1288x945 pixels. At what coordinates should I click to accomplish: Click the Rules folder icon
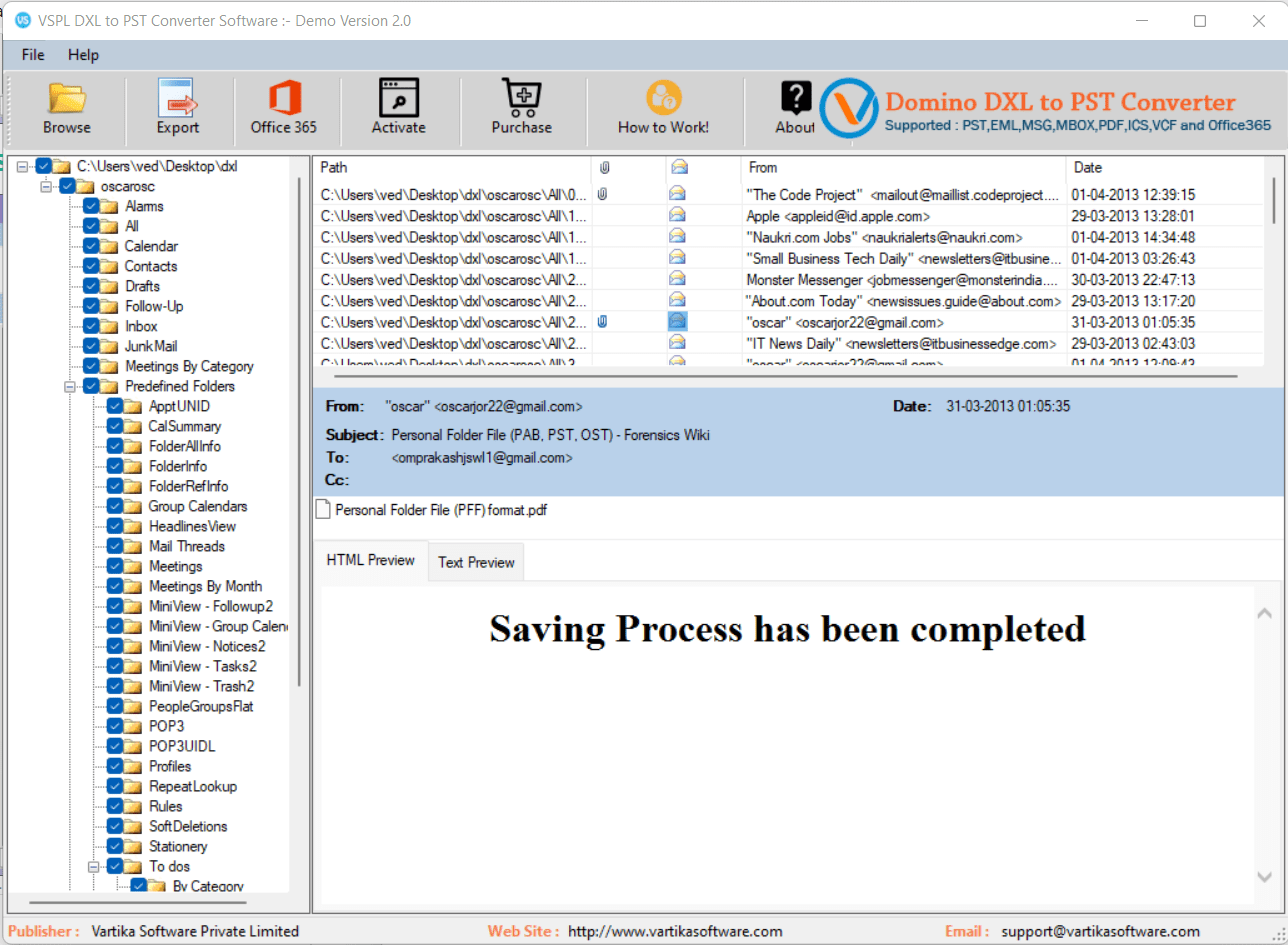(x=133, y=806)
